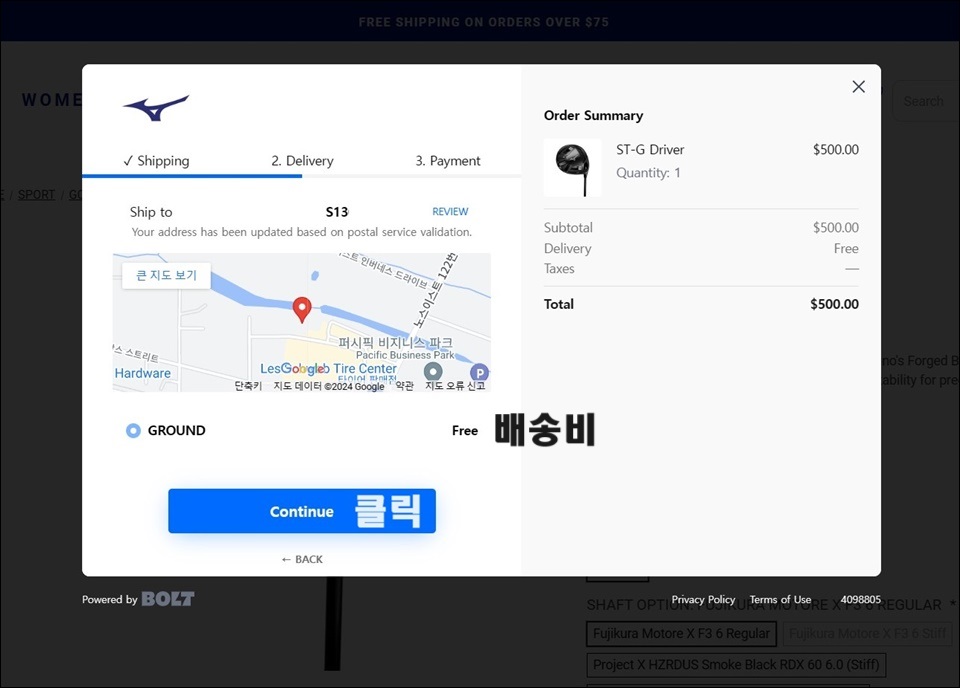Close the checkout dialog with the X
This screenshot has width=960, height=688.
(x=858, y=87)
